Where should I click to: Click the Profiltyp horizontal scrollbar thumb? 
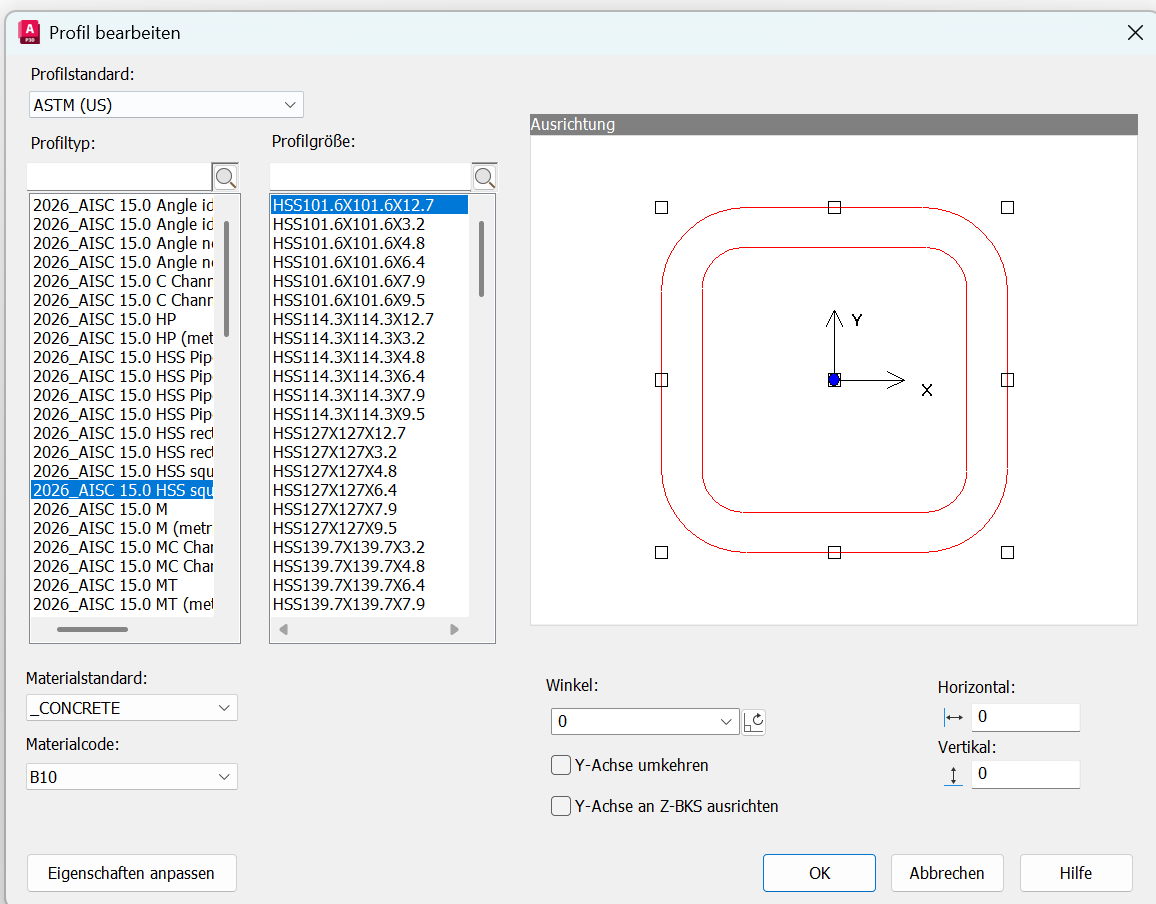tap(92, 629)
